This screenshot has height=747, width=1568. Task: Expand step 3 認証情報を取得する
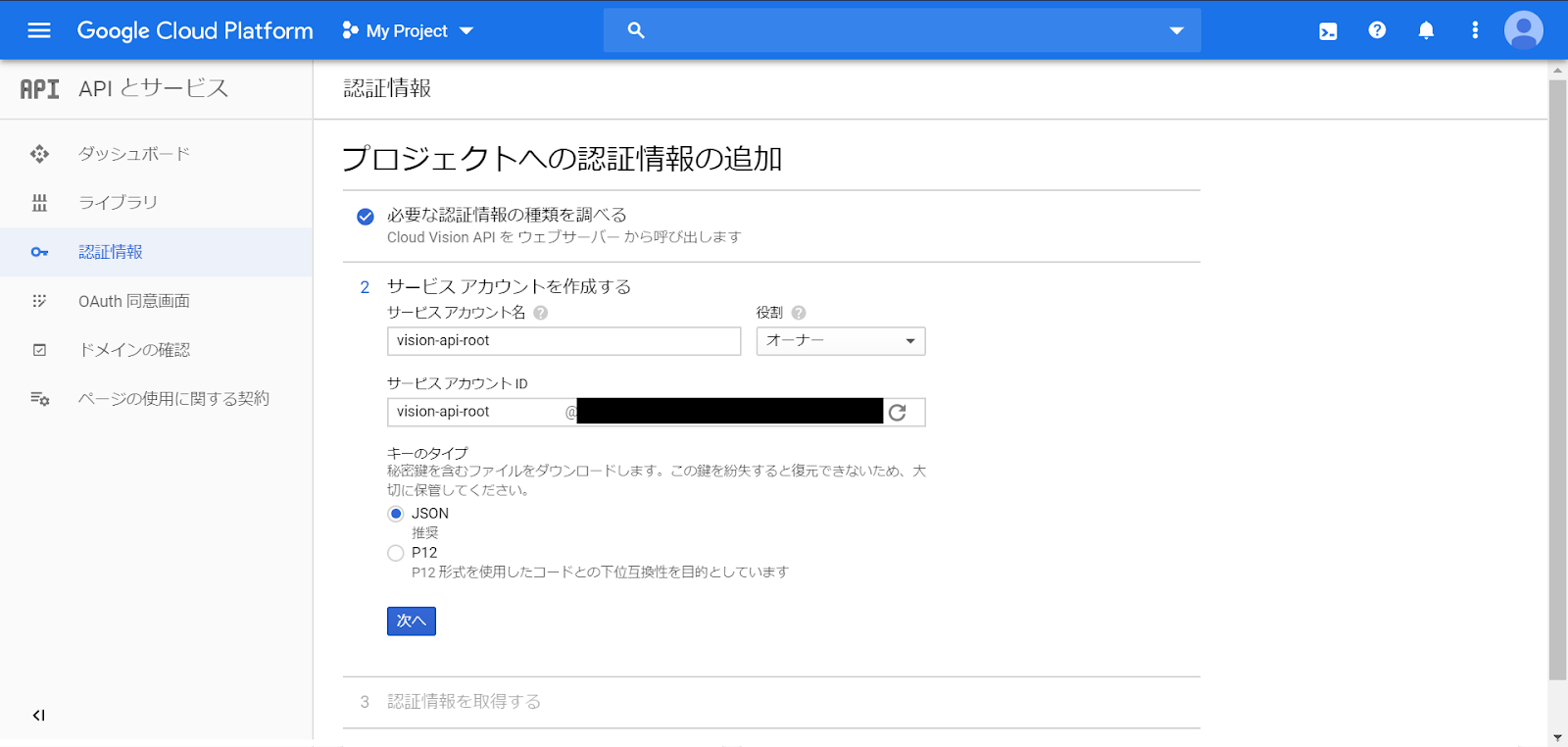pos(464,702)
